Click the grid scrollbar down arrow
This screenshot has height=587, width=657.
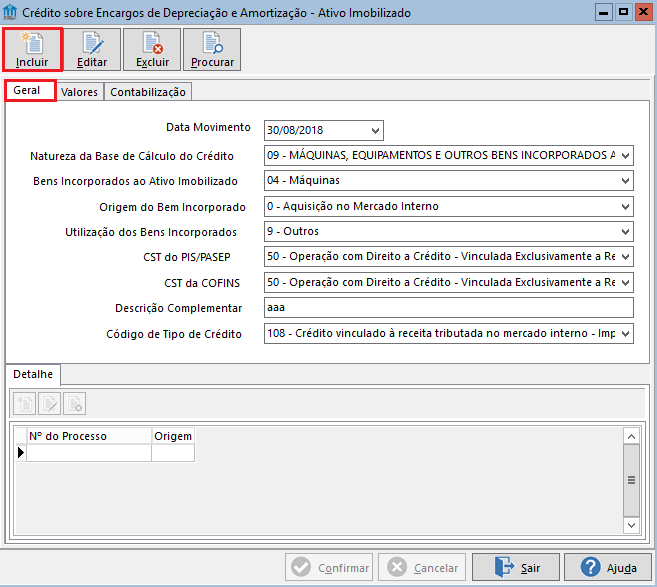click(x=631, y=525)
